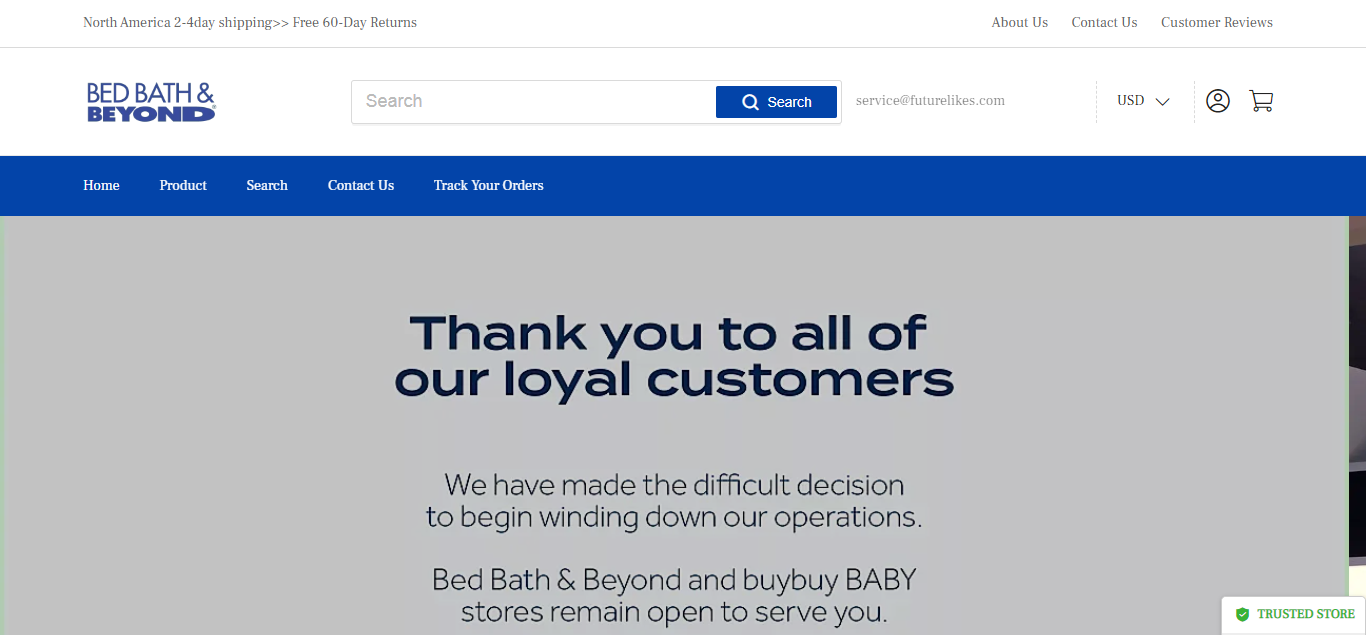Screen dimensions: 1366x635
Task: Select Search in the blue navigation bar
Action: 267,185
